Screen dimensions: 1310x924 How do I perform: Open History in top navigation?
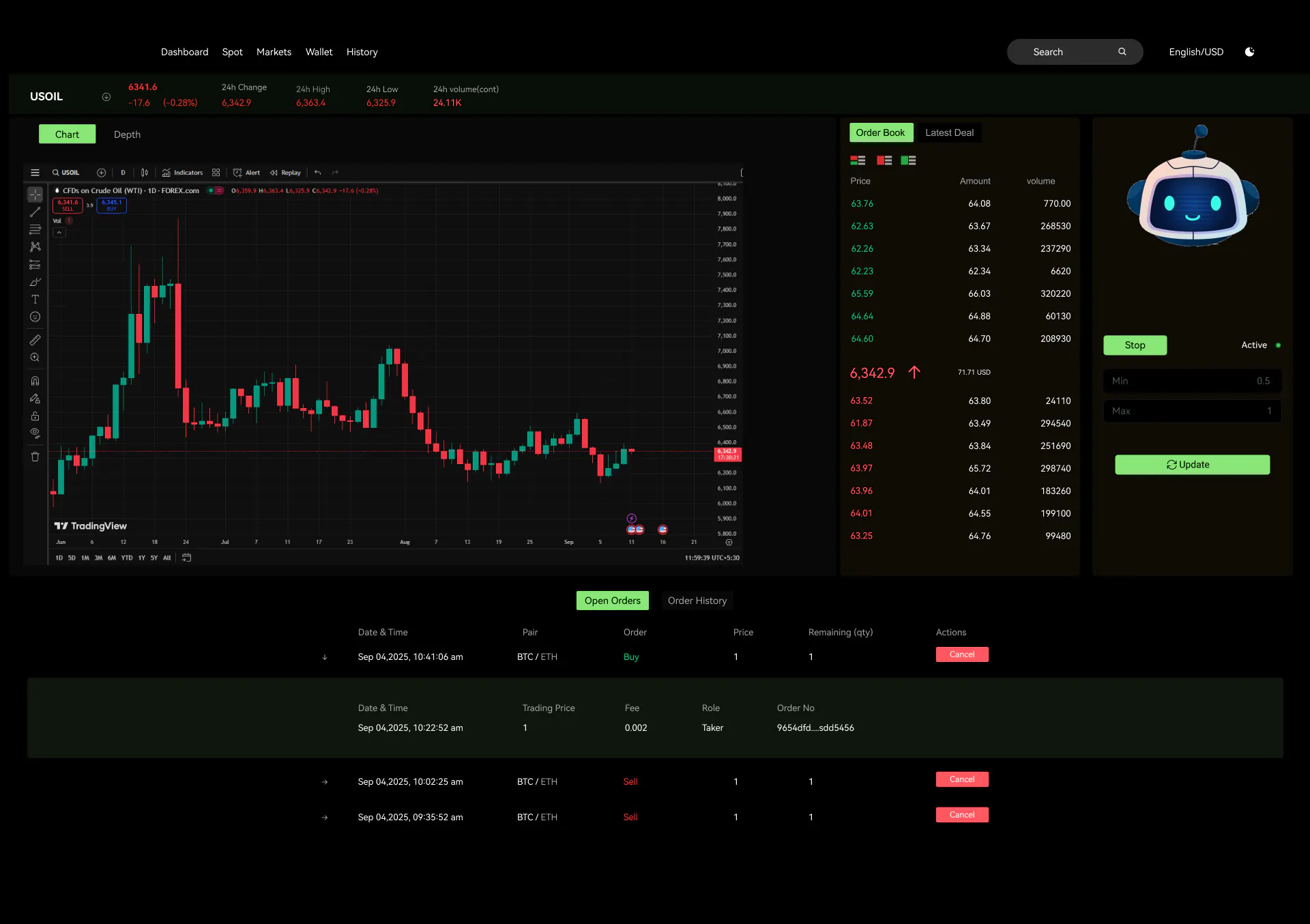(x=362, y=52)
